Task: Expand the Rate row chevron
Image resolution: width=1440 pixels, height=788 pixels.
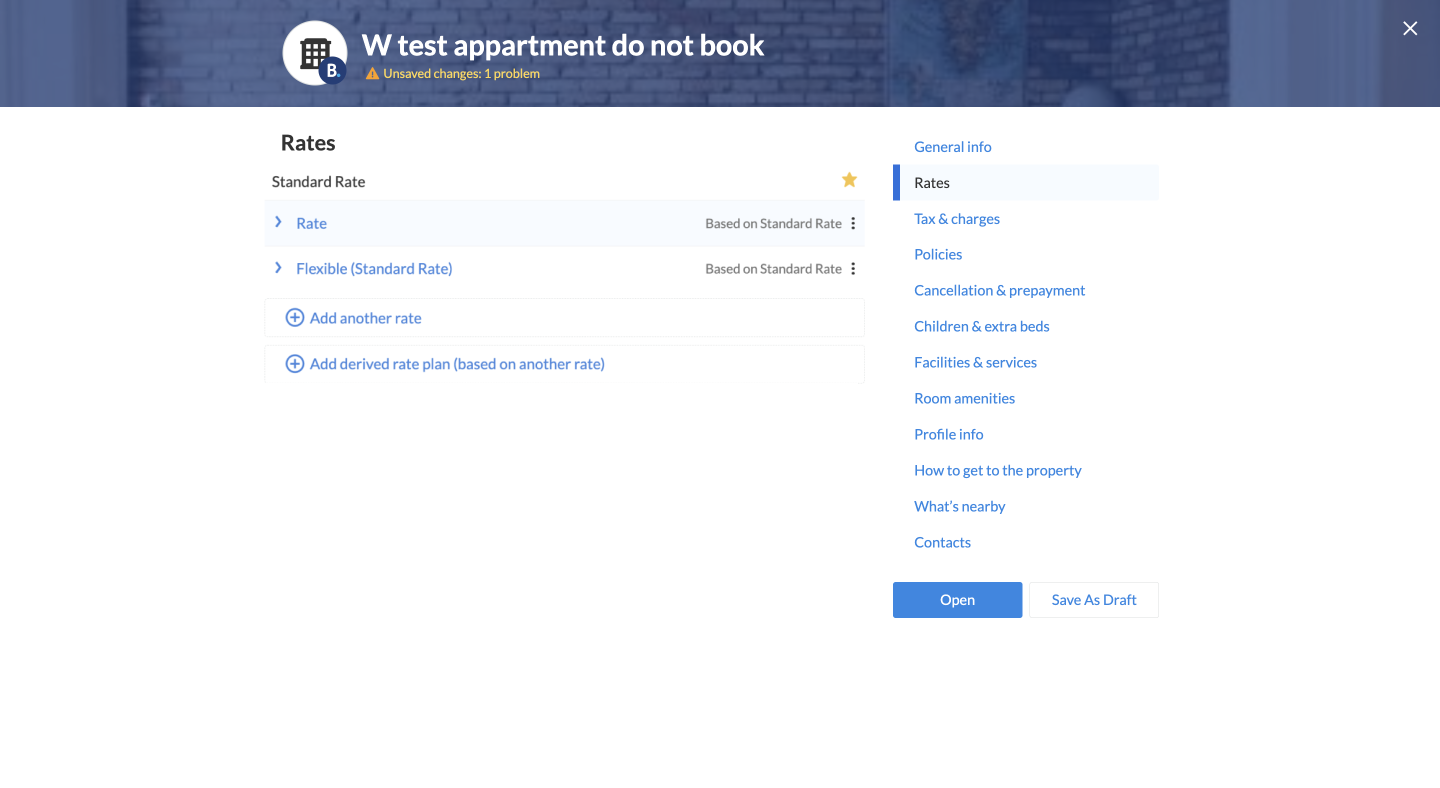Action: [x=278, y=222]
